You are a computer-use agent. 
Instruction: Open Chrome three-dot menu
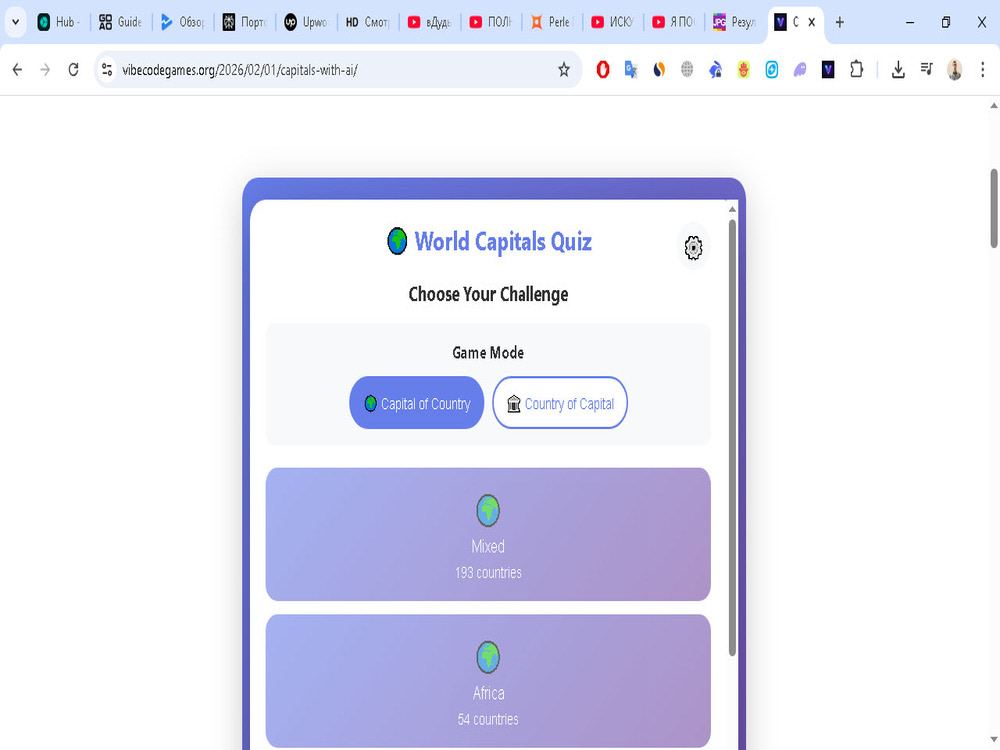point(983,70)
